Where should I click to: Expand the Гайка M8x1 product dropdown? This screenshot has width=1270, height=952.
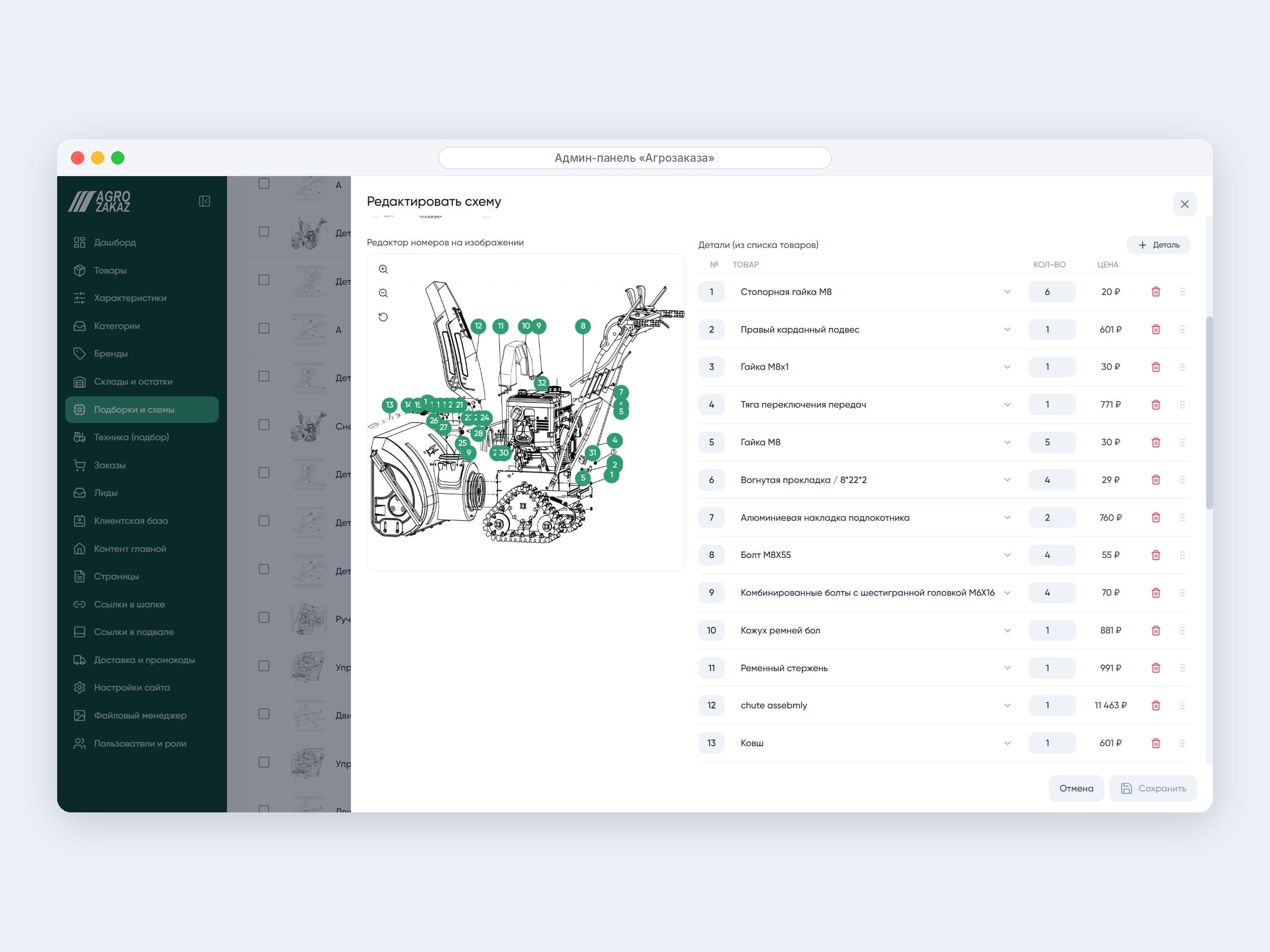1007,367
